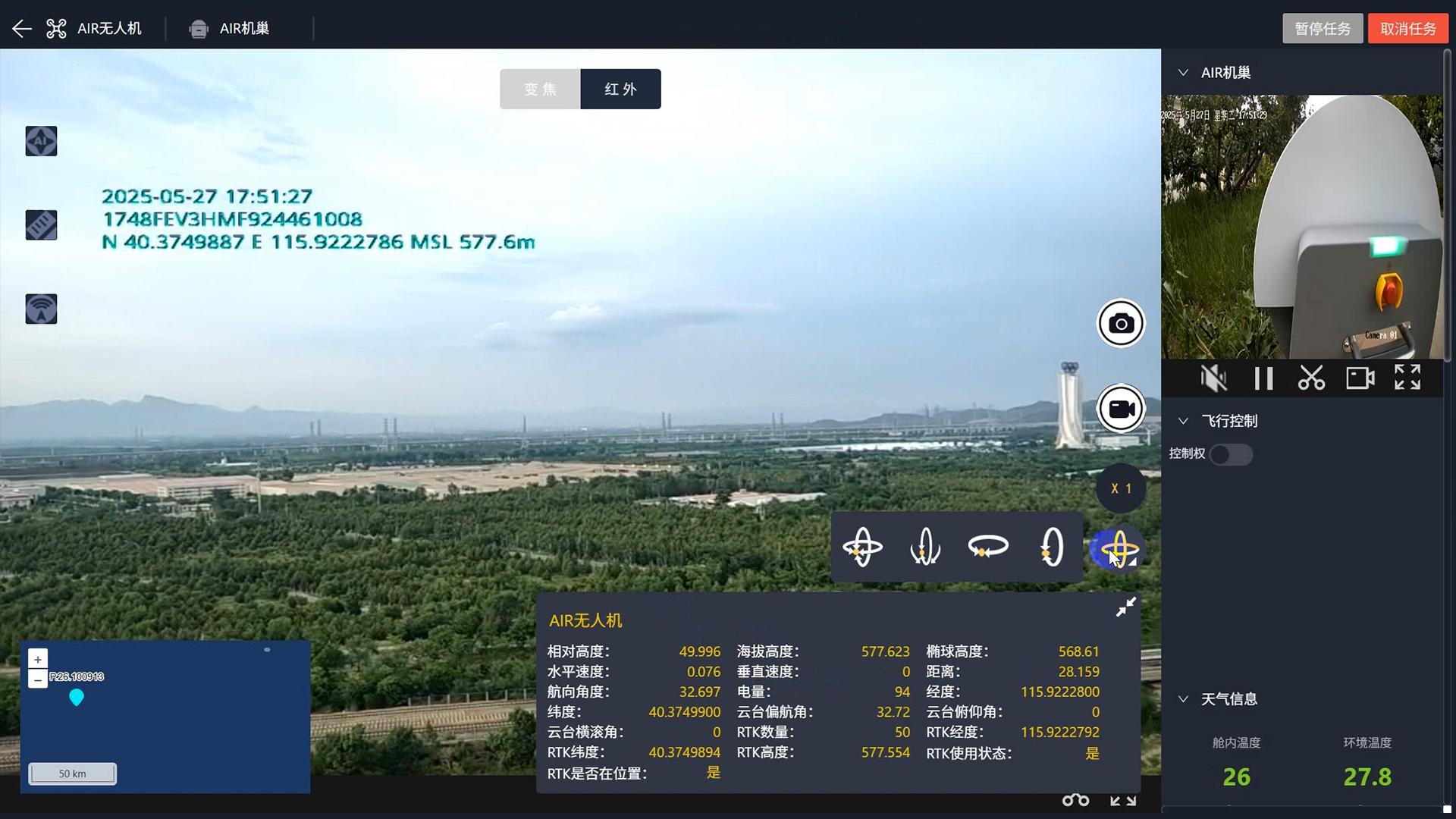Click the signal navigation icon

(x=41, y=309)
